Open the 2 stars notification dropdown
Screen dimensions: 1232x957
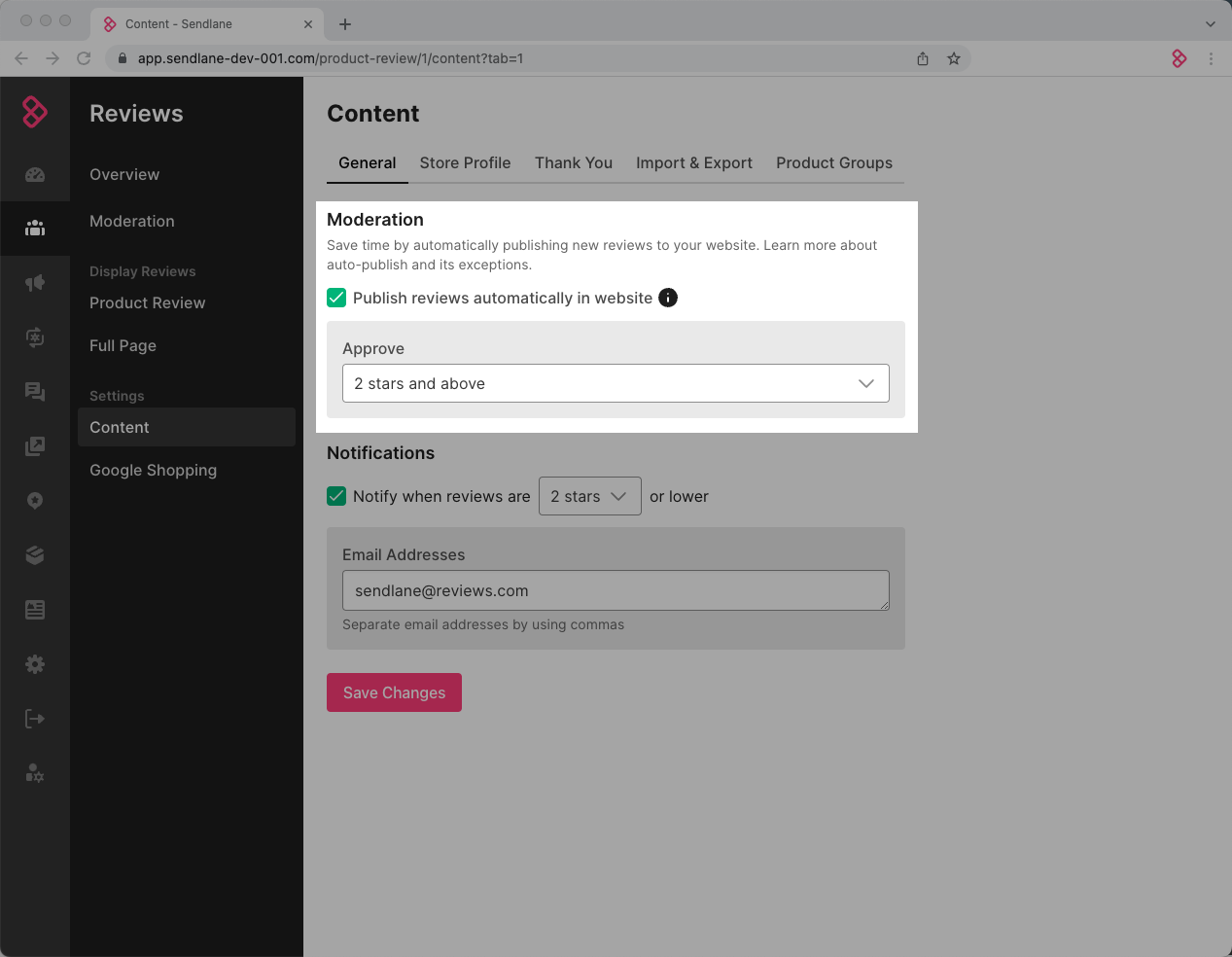point(590,496)
